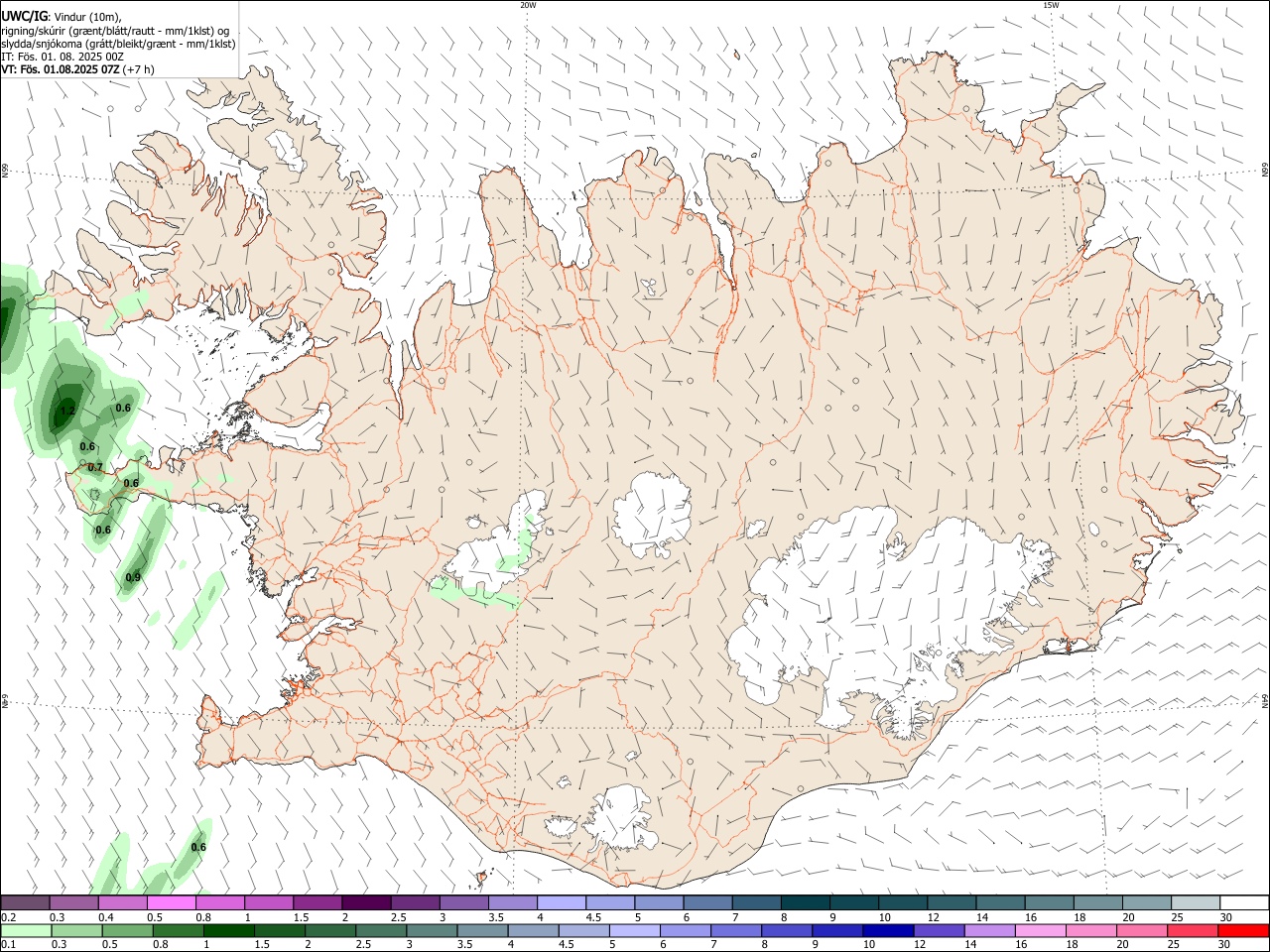Screen dimensions: 1270x952
Task: Select the light purple 14 swatch in lower legend
Action: coord(989,930)
